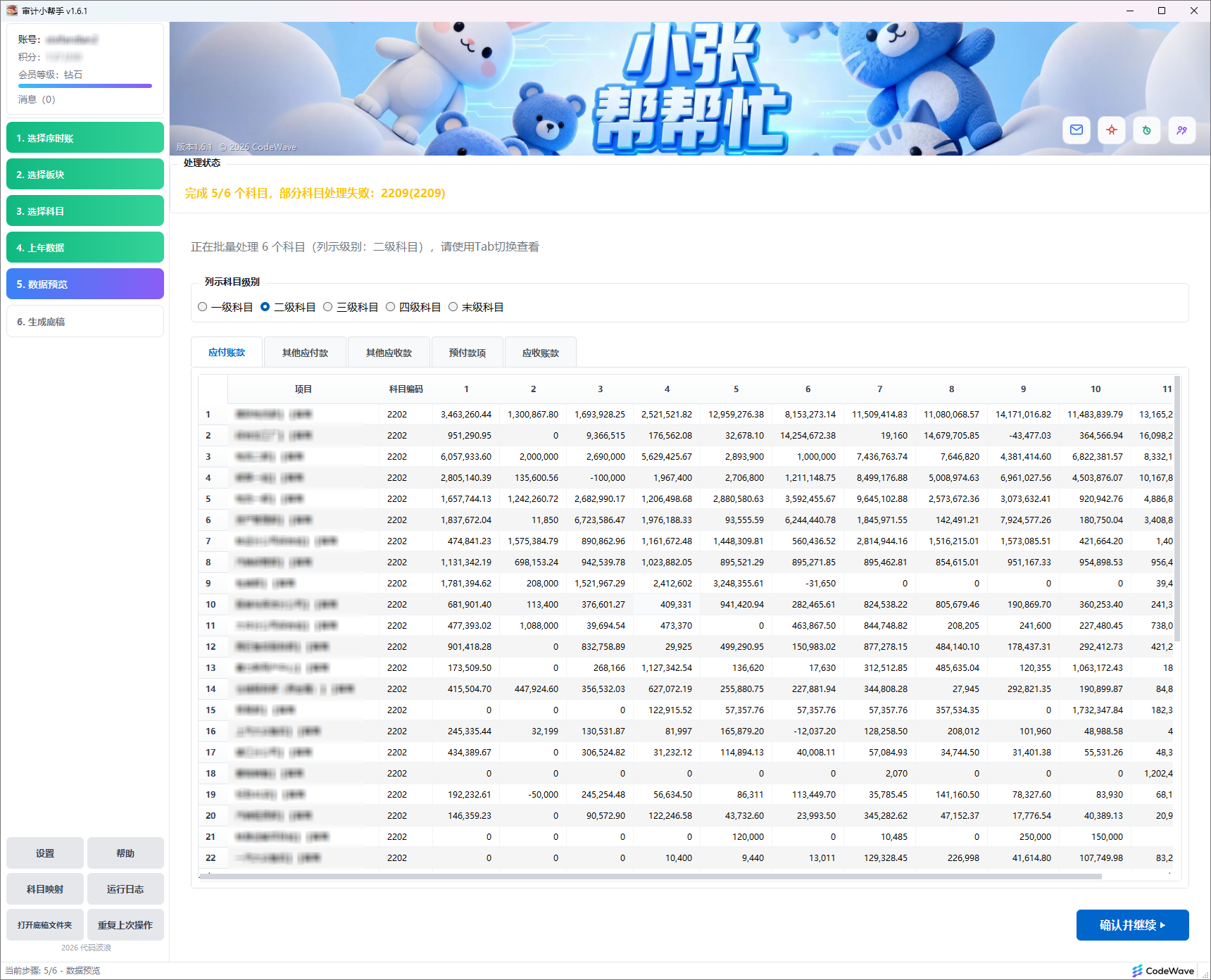
Task: Select the 四级科目 radio option
Action: [391, 307]
